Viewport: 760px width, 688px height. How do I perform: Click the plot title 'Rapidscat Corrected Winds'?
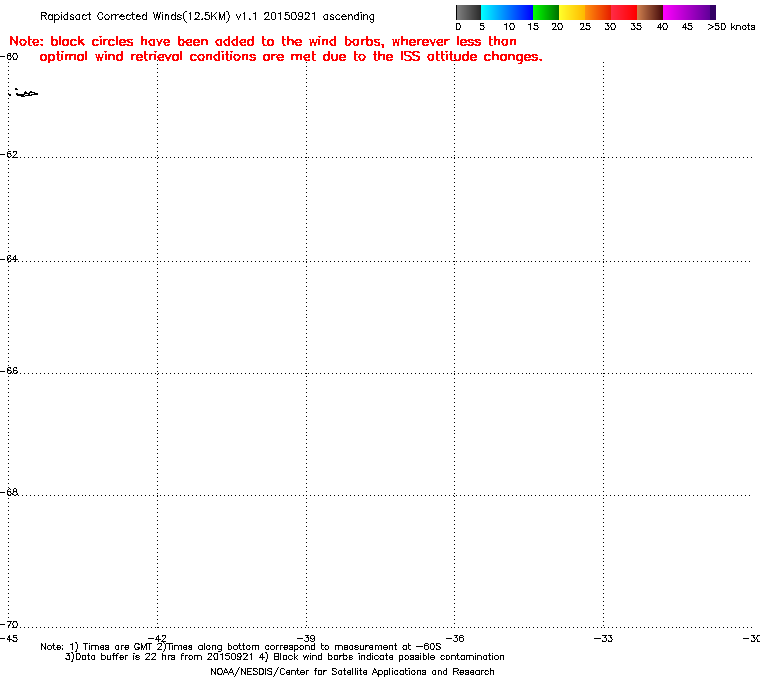click(207, 16)
